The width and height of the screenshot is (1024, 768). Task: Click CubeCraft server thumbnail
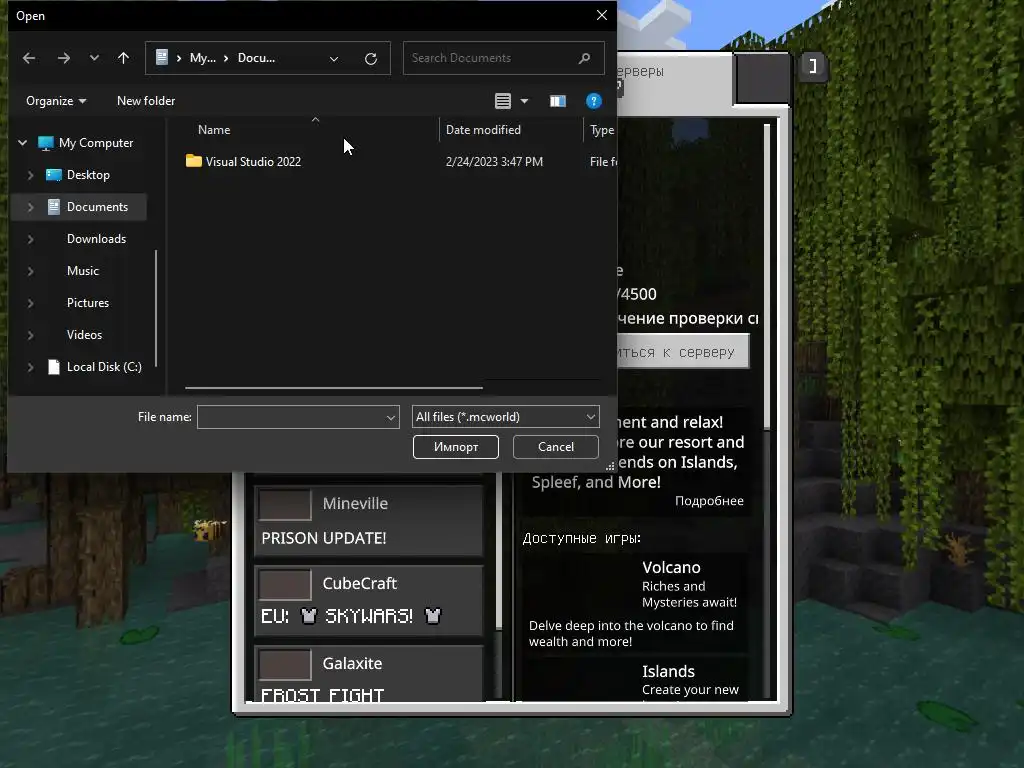pyautogui.click(x=285, y=584)
